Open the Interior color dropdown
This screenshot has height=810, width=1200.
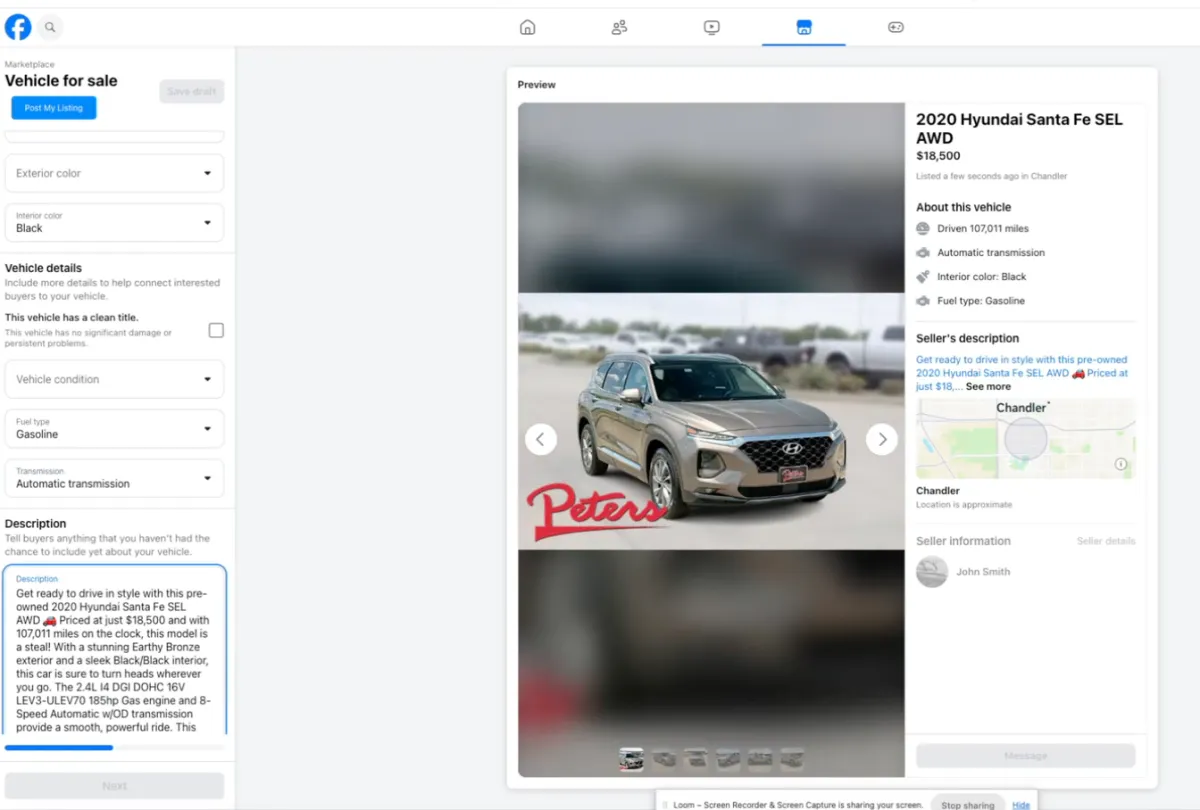click(x=114, y=222)
